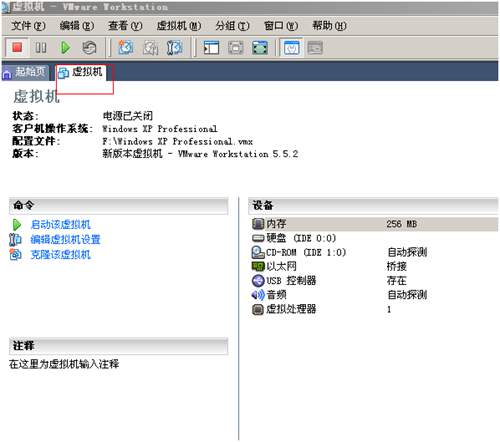Open the Snapshot Manager toolbar icon
This screenshot has width=500, height=442.
174,48
